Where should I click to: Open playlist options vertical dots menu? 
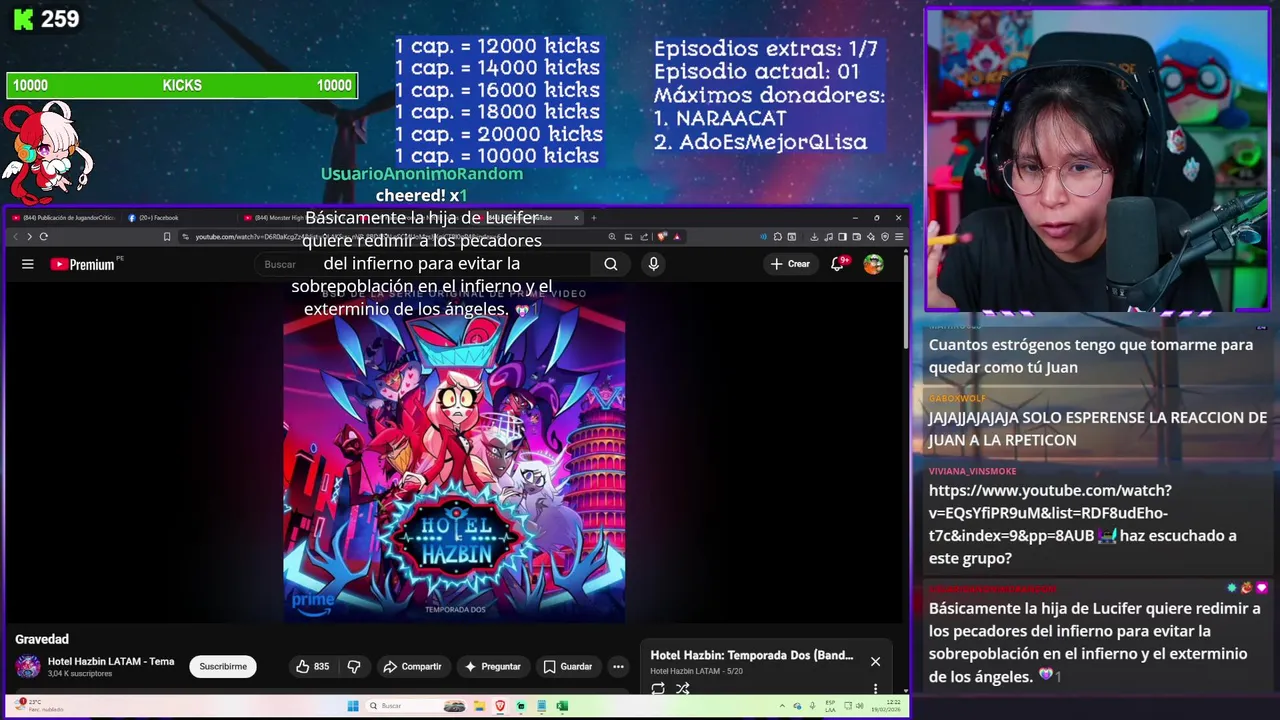click(875, 688)
